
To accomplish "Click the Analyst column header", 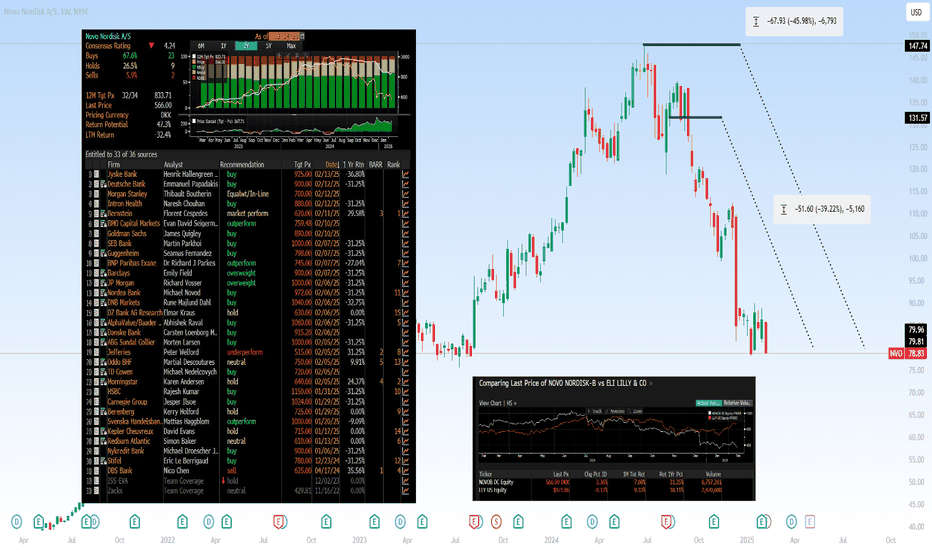I will (x=173, y=165).
